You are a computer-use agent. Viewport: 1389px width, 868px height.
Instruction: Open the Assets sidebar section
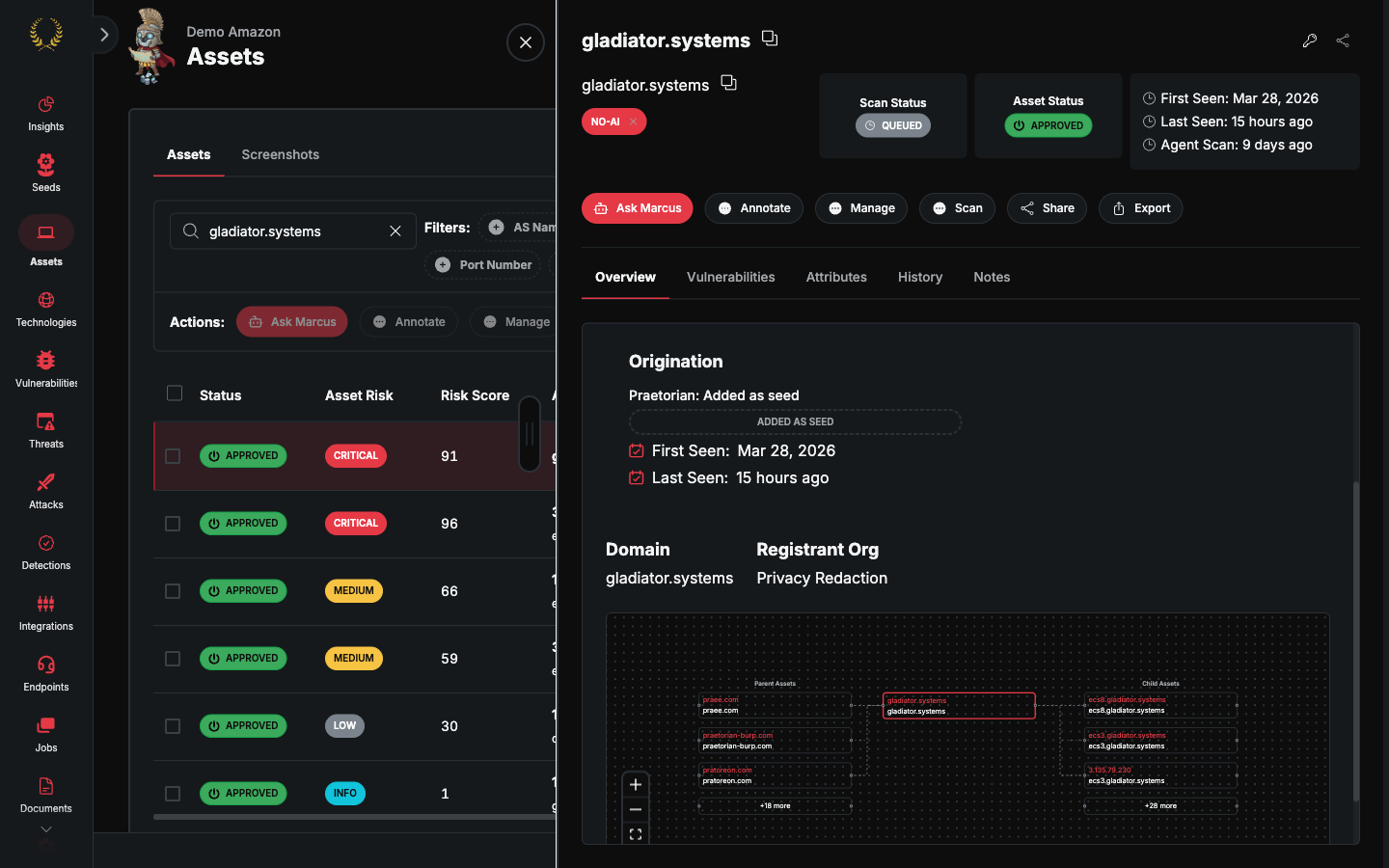click(45, 242)
